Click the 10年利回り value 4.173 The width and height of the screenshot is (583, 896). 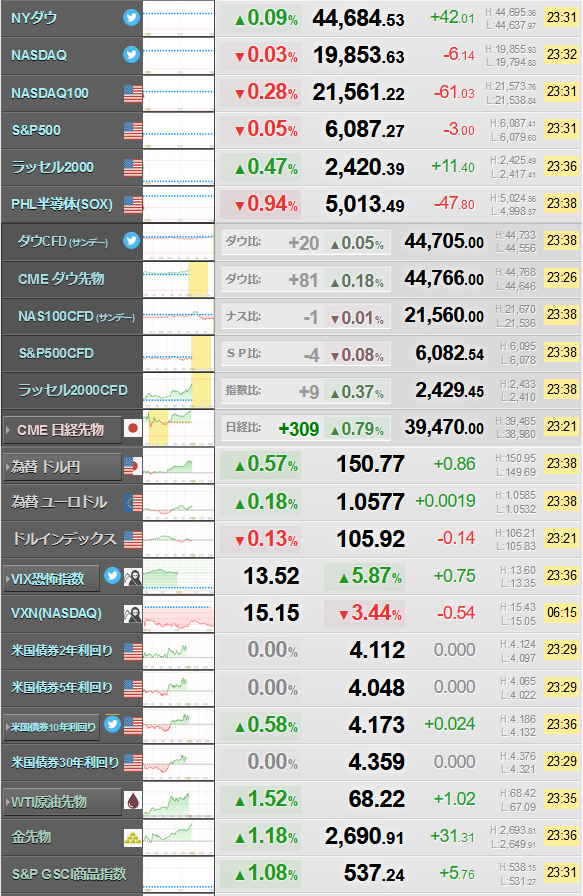pos(377,725)
